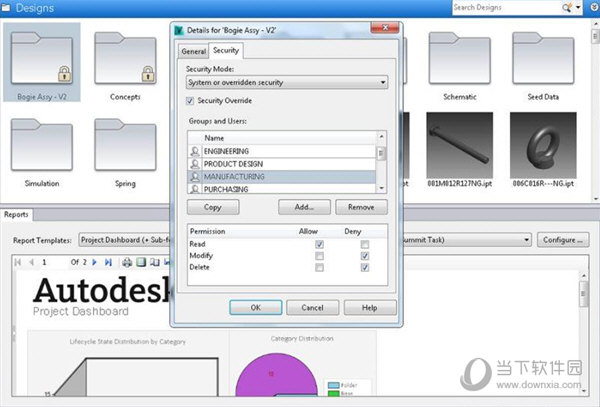The image size is (600, 407).
Task: Jump to last report page
Action: 108,262
